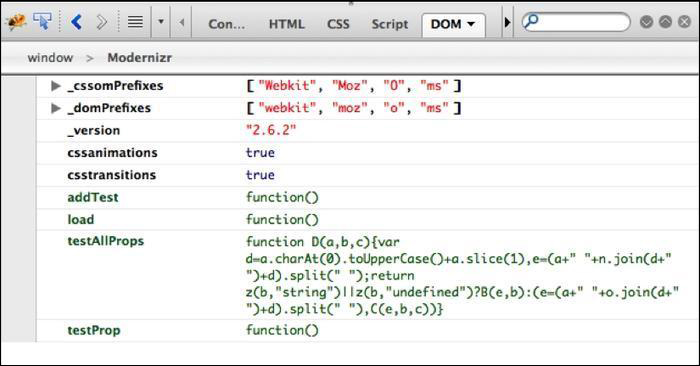Viewport: 700px width, 366px height.
Task: Open the command line lines icon
Action: point(135,21)
